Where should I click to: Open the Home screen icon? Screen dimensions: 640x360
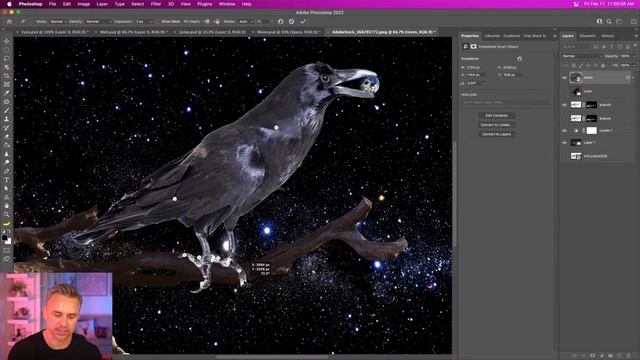(x=9, y=22)
